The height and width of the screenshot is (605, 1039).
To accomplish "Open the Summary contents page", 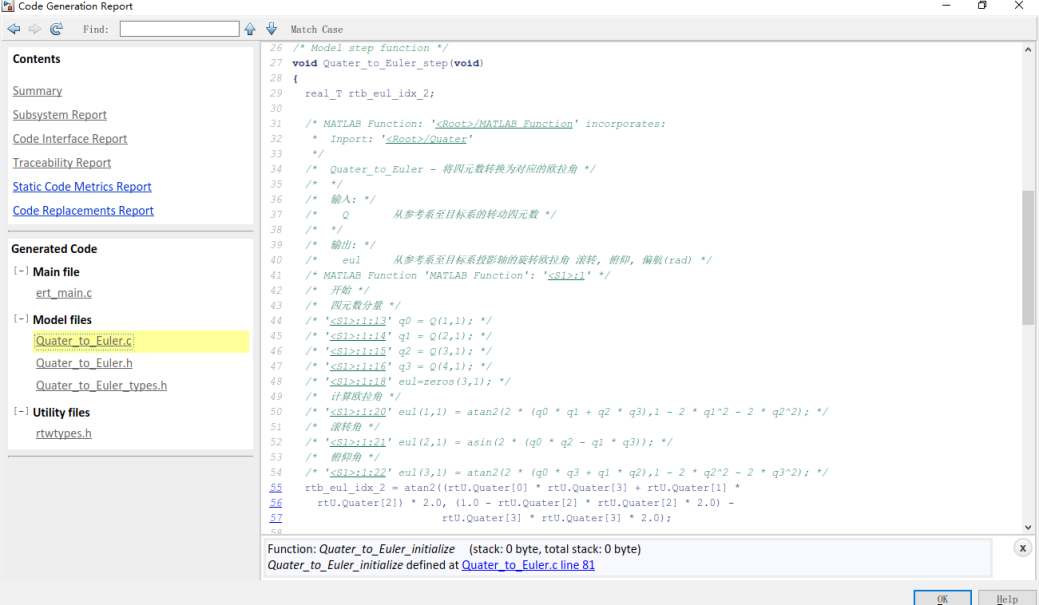I will 37,91.
